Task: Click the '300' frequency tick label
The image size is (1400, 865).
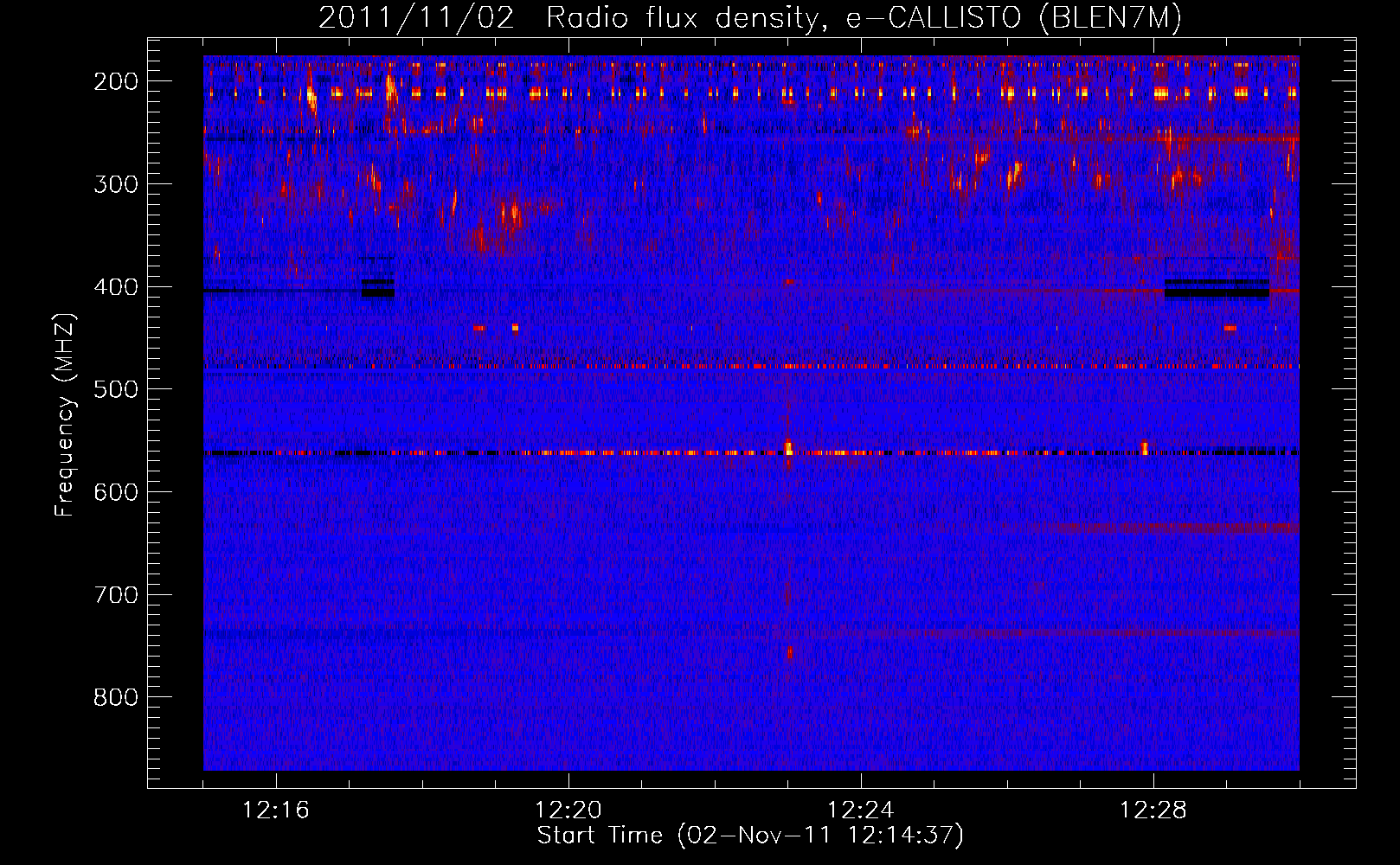Action: coord(116,184)
